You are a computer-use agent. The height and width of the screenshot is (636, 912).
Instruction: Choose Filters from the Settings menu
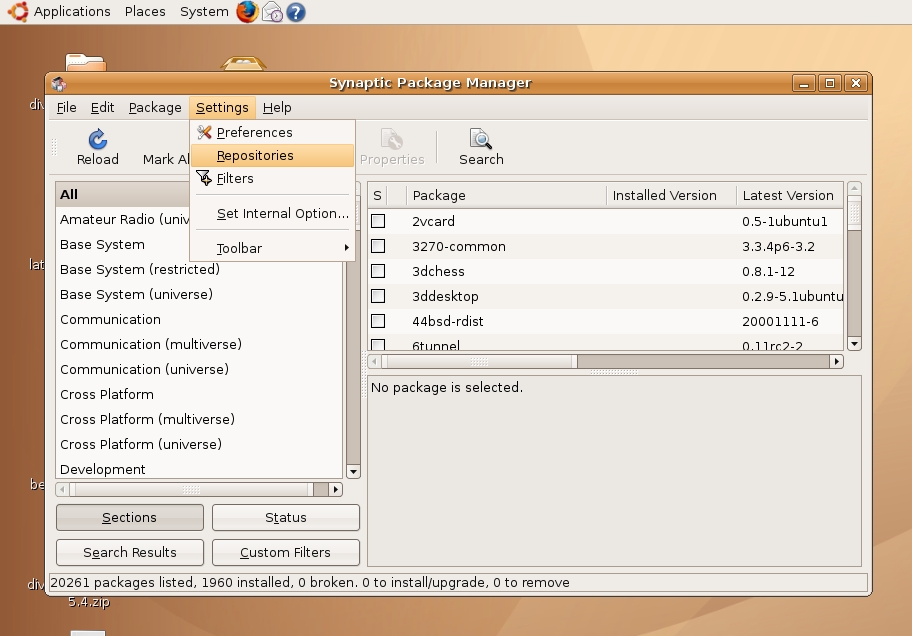272,178
